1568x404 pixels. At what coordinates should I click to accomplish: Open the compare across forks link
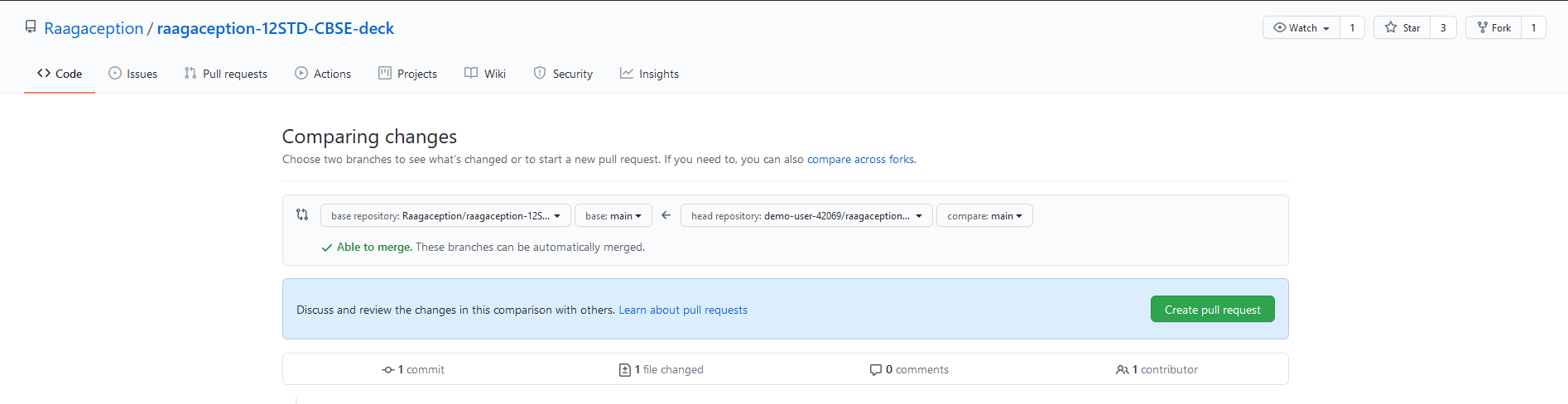(x=861, y=159)
